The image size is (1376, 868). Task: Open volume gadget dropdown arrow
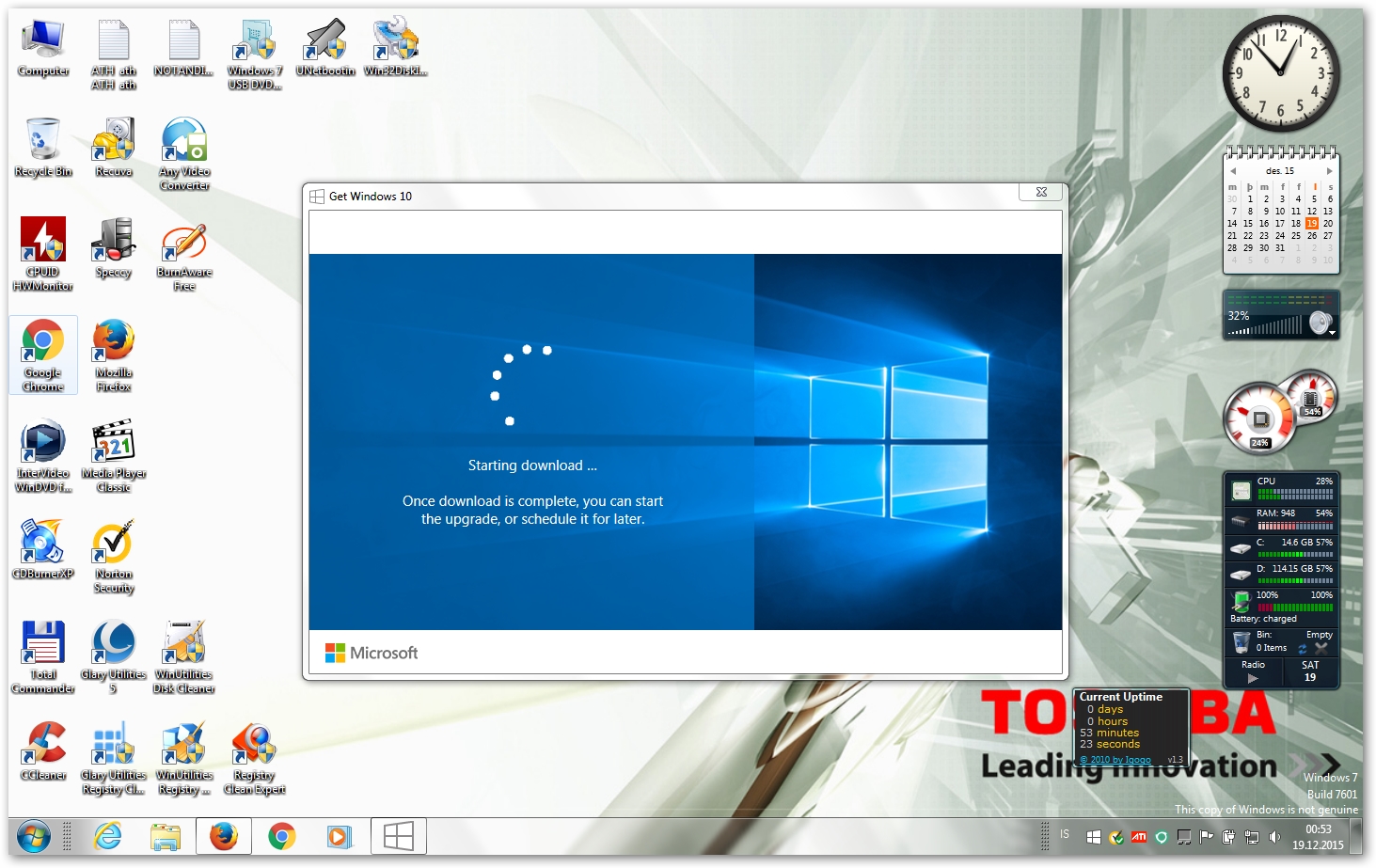pos(1332,333)
